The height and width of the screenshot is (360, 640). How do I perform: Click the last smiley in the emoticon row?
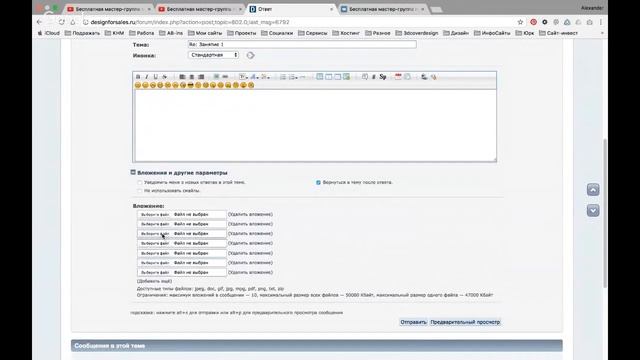click(251, 85)
